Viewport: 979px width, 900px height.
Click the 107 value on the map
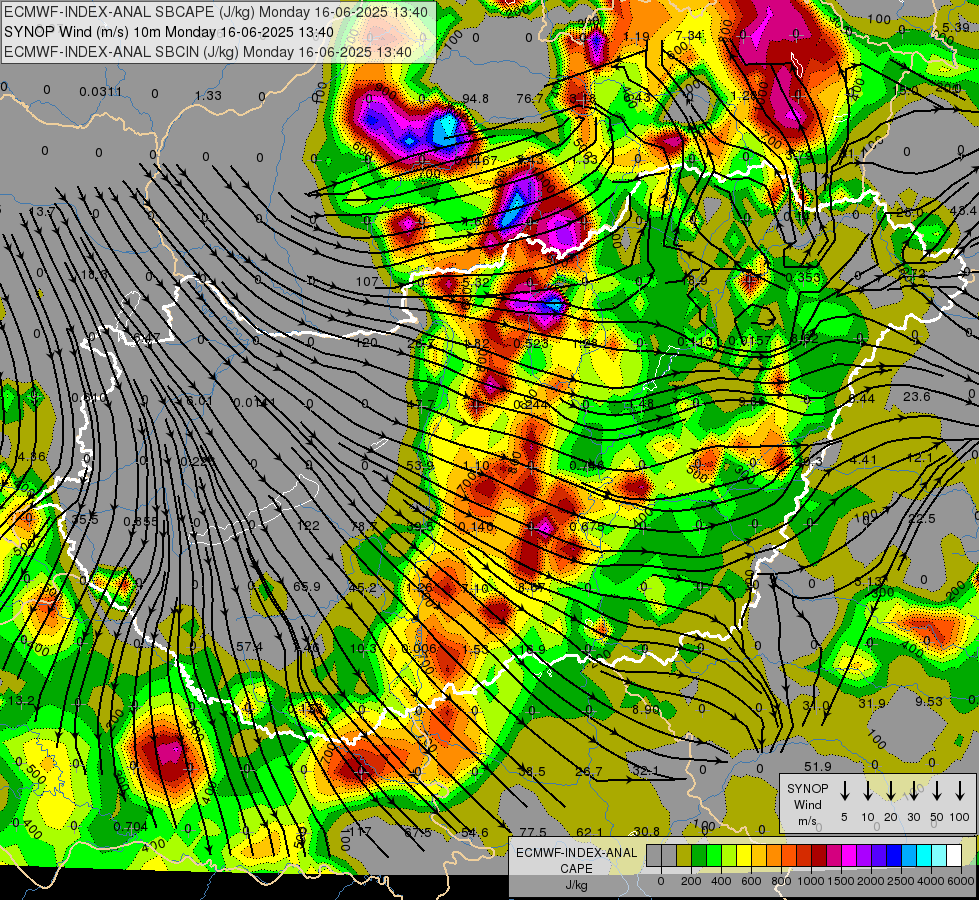click(367, 282)
